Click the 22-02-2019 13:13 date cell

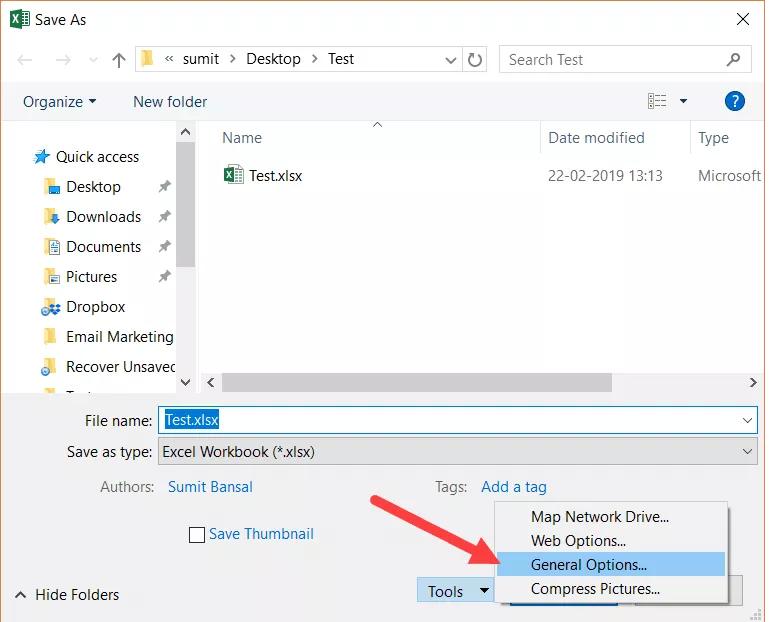pyautogui.click(x=605, y=176)
